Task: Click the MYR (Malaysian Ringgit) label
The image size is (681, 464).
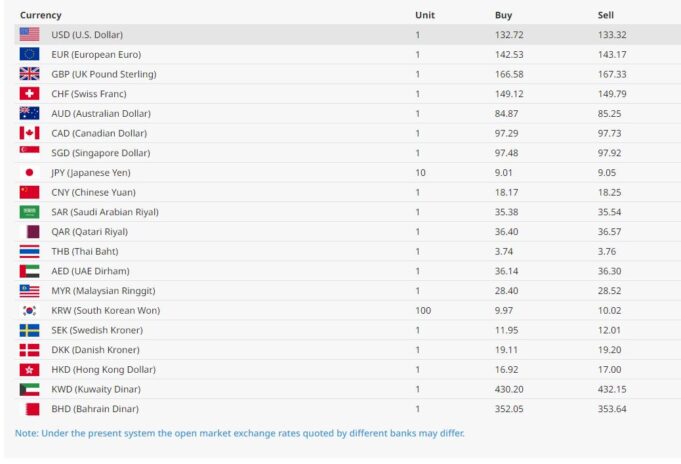Action: 103,291
